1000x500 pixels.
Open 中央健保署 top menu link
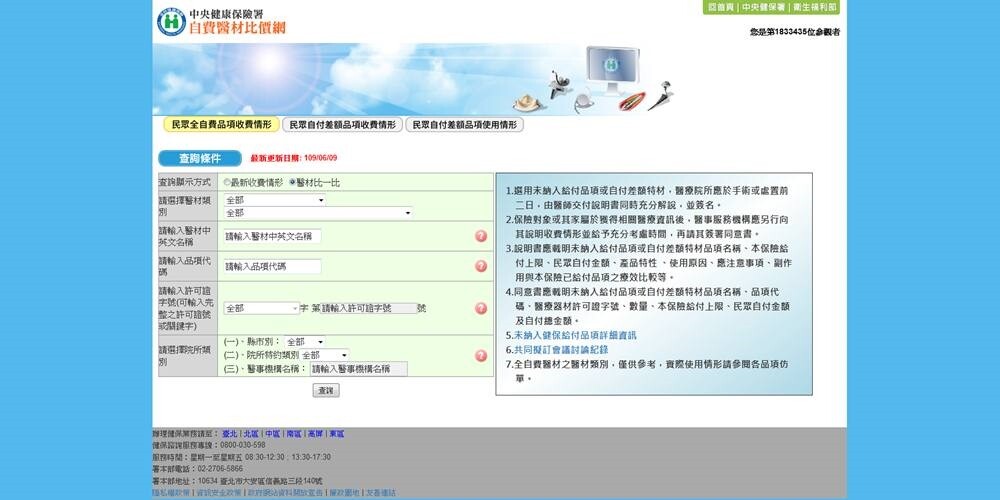point(762,7)
